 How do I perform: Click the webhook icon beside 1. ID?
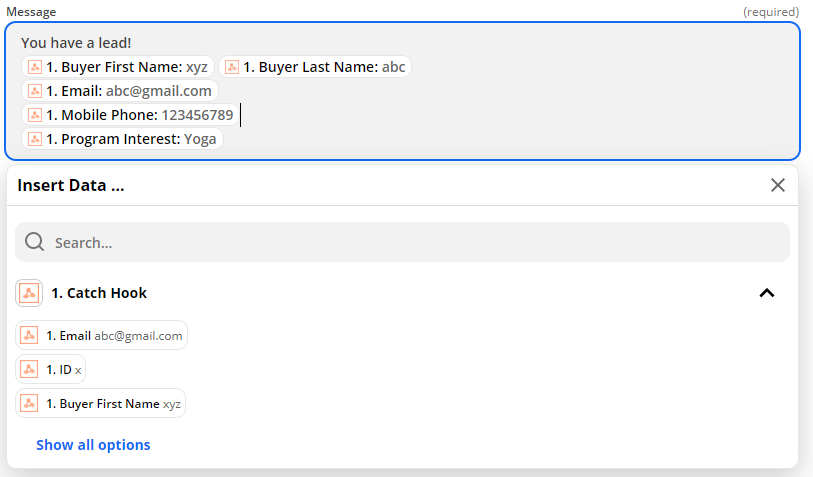click(x=29, y=369)
